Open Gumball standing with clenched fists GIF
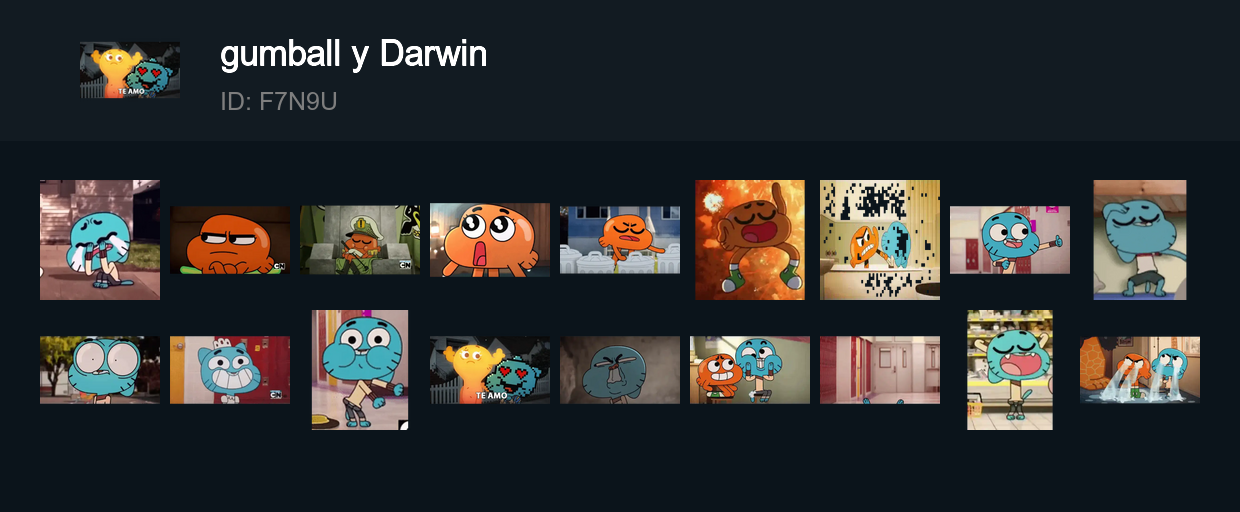 (x=360, y=370)
